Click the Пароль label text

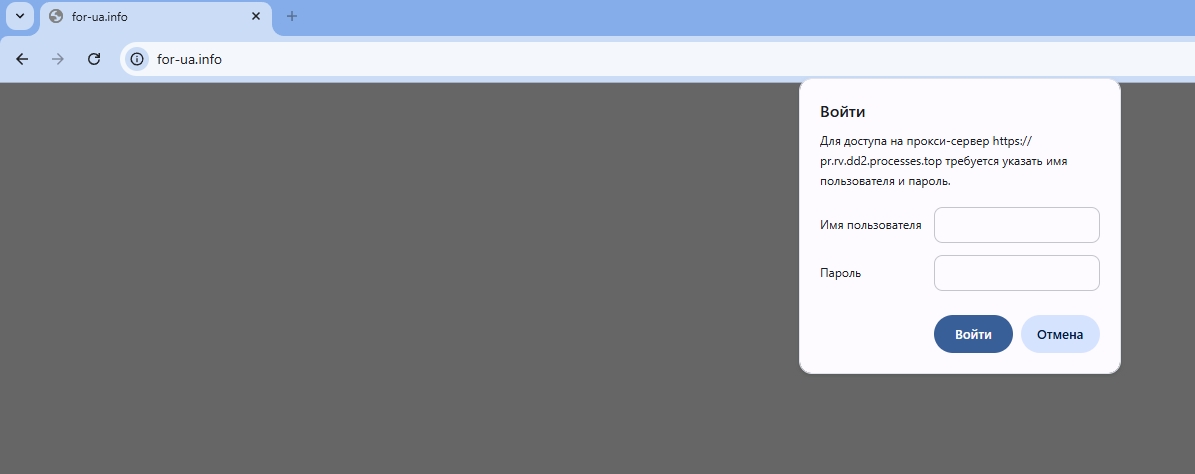(x=841, y=273)
